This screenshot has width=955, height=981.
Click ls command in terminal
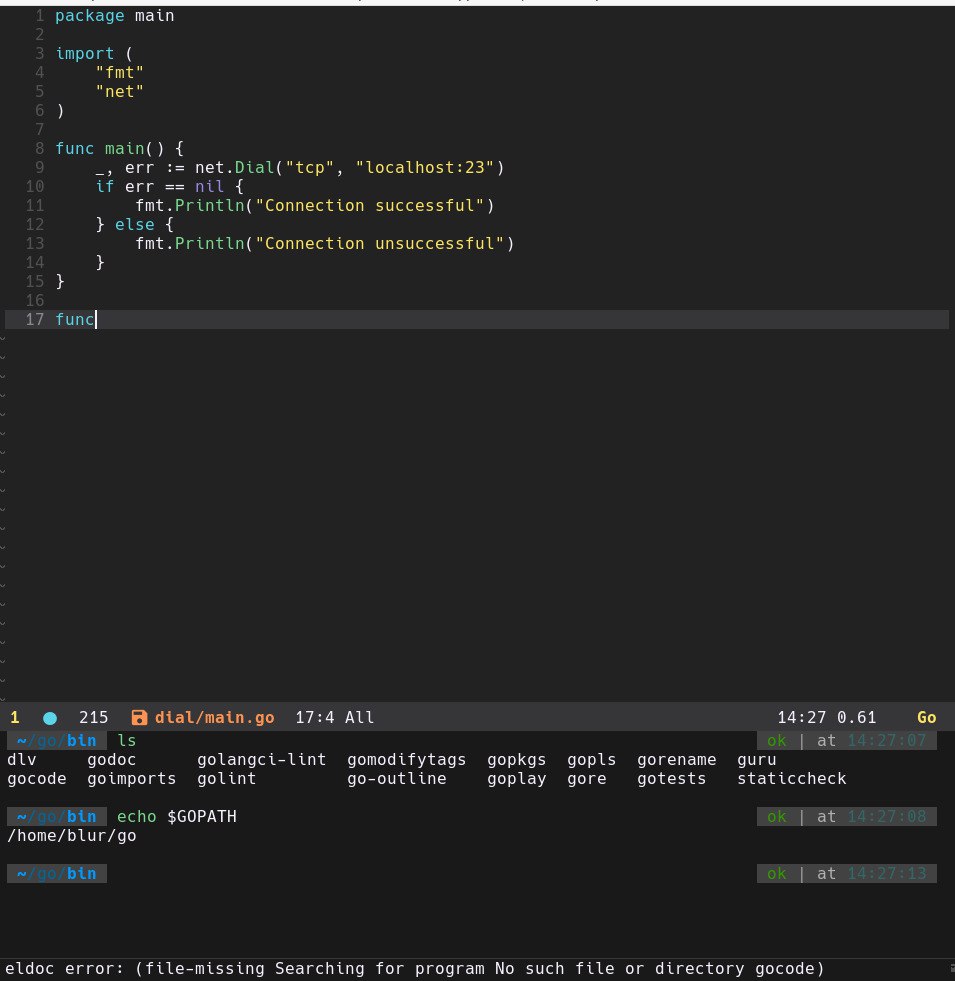(126, 741)
